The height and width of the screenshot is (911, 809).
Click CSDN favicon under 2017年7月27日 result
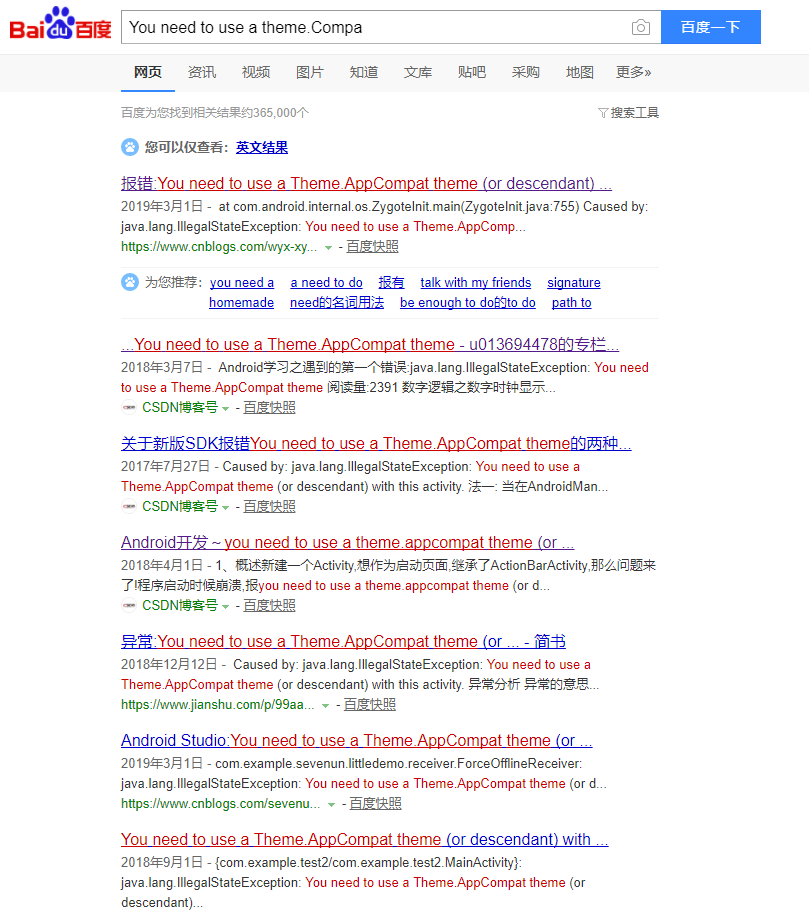click(x=129, y=507)
